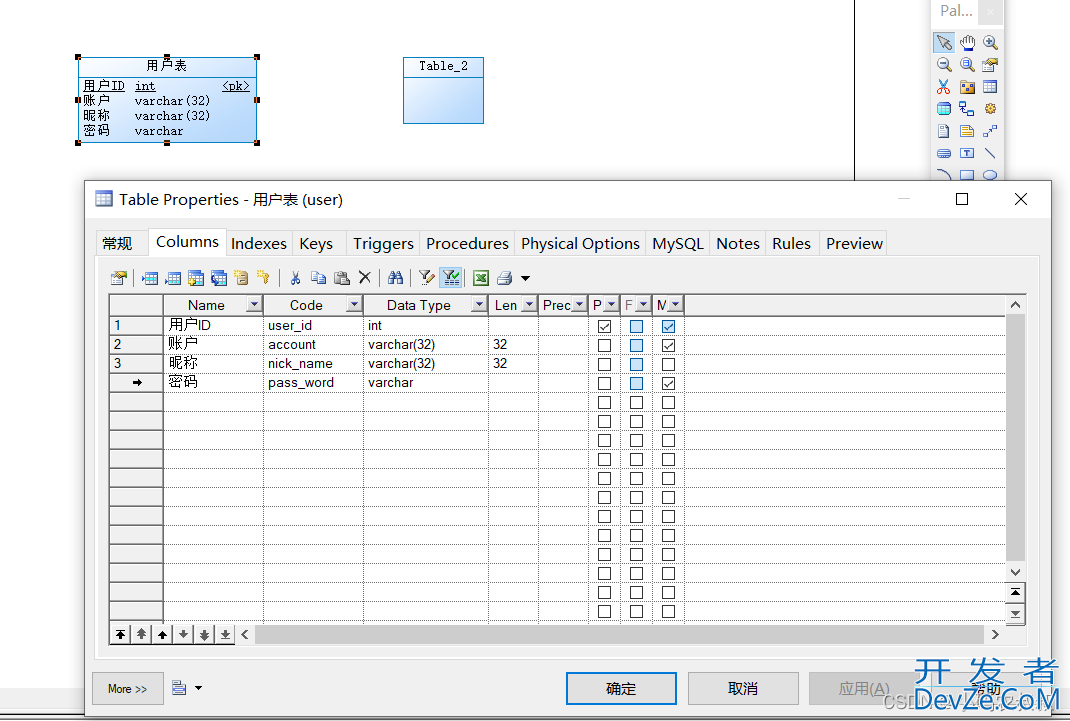Viewport: 1070px width, 721px height.
Task: Open the Physical Options tab
Action: [580, 244]
